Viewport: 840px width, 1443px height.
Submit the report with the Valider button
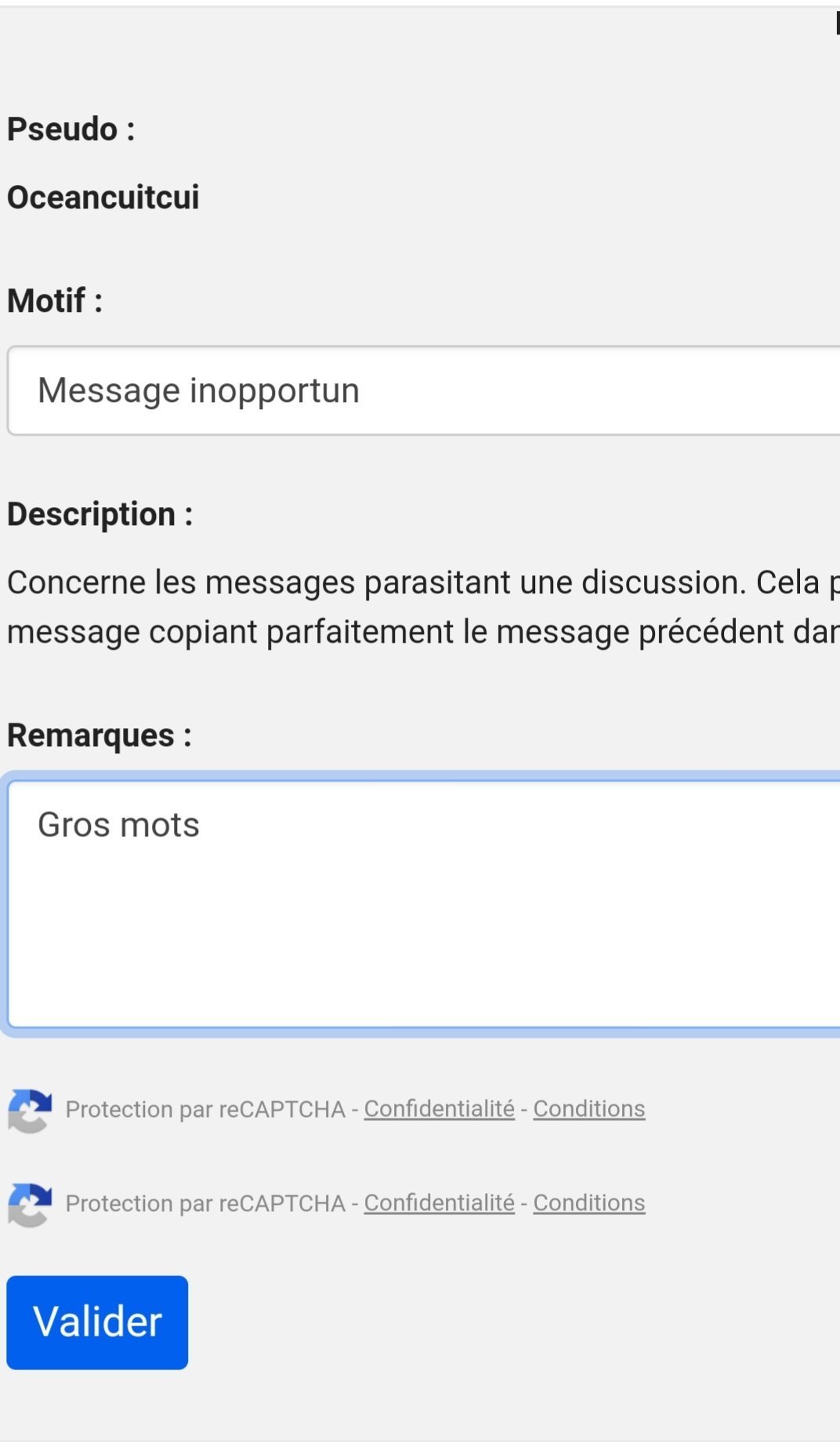tap(97, 1322)
